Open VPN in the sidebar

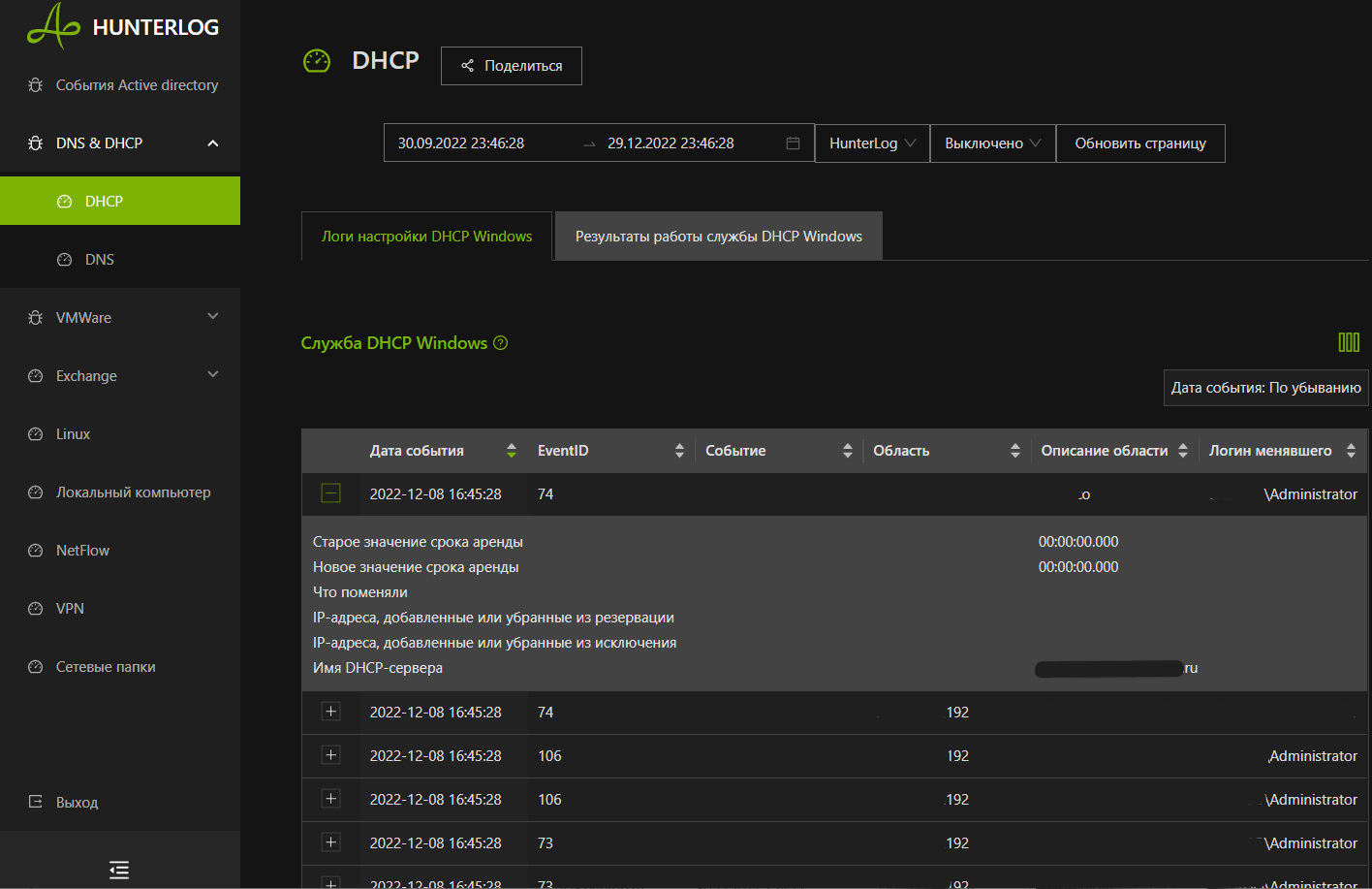coord(120,609)
